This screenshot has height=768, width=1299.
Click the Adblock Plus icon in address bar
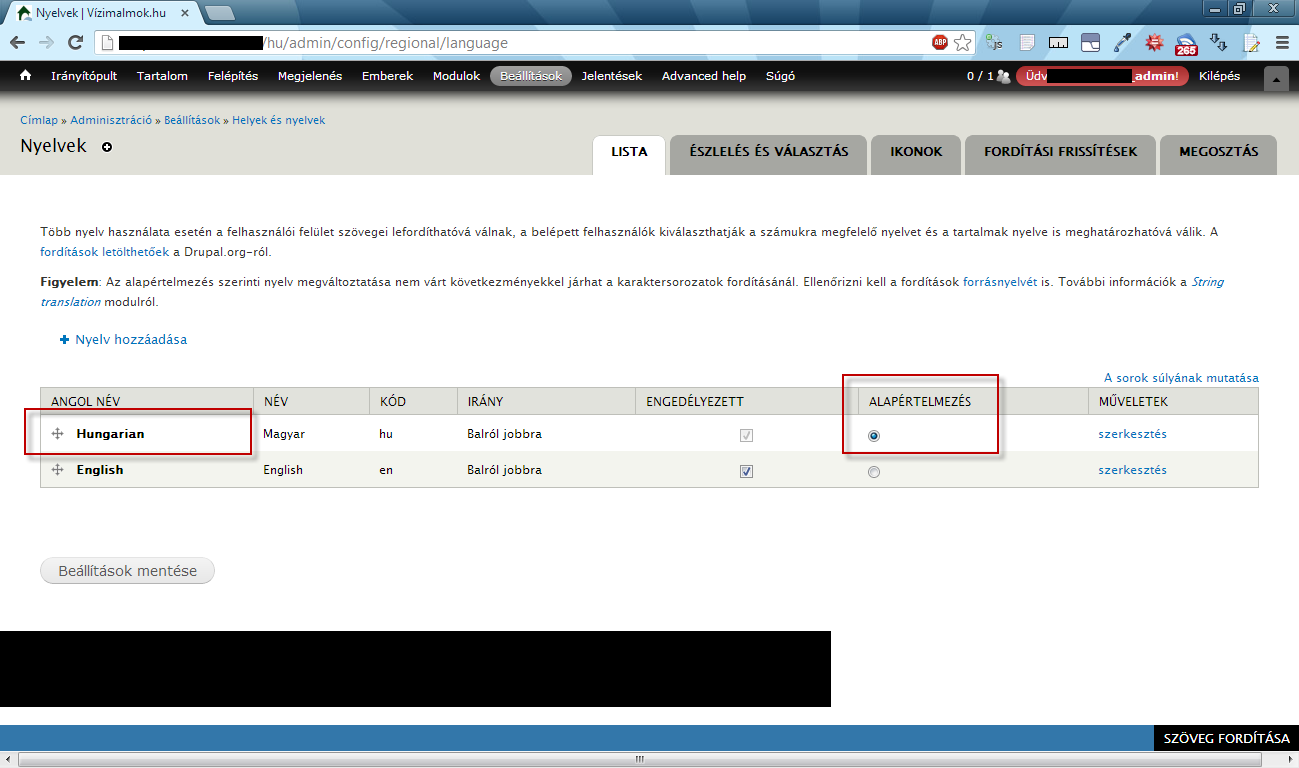coord(940,43)
